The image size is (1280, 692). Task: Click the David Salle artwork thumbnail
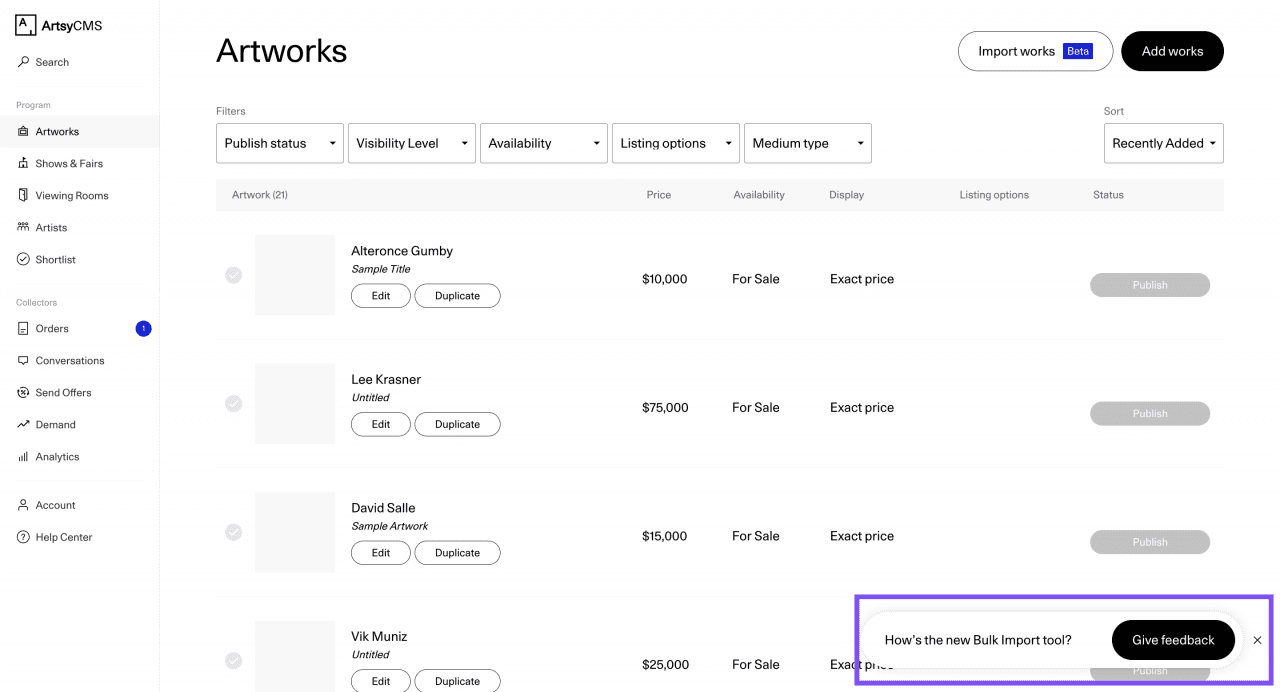pos(295,532)
